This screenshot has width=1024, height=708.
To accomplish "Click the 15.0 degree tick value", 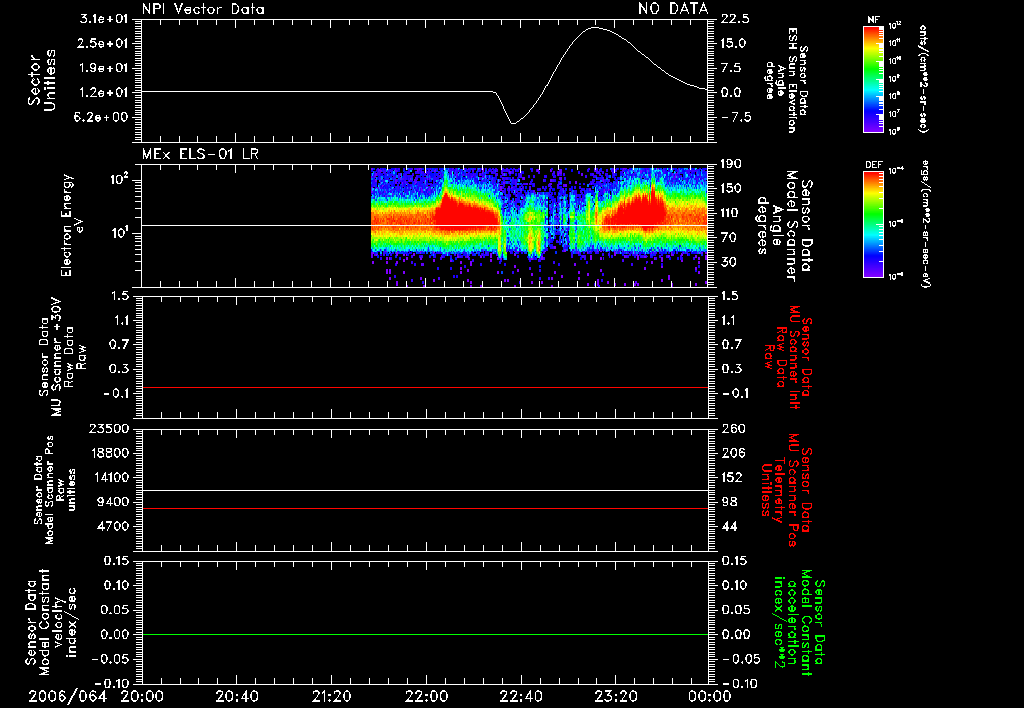I will [x=734, y=43].
